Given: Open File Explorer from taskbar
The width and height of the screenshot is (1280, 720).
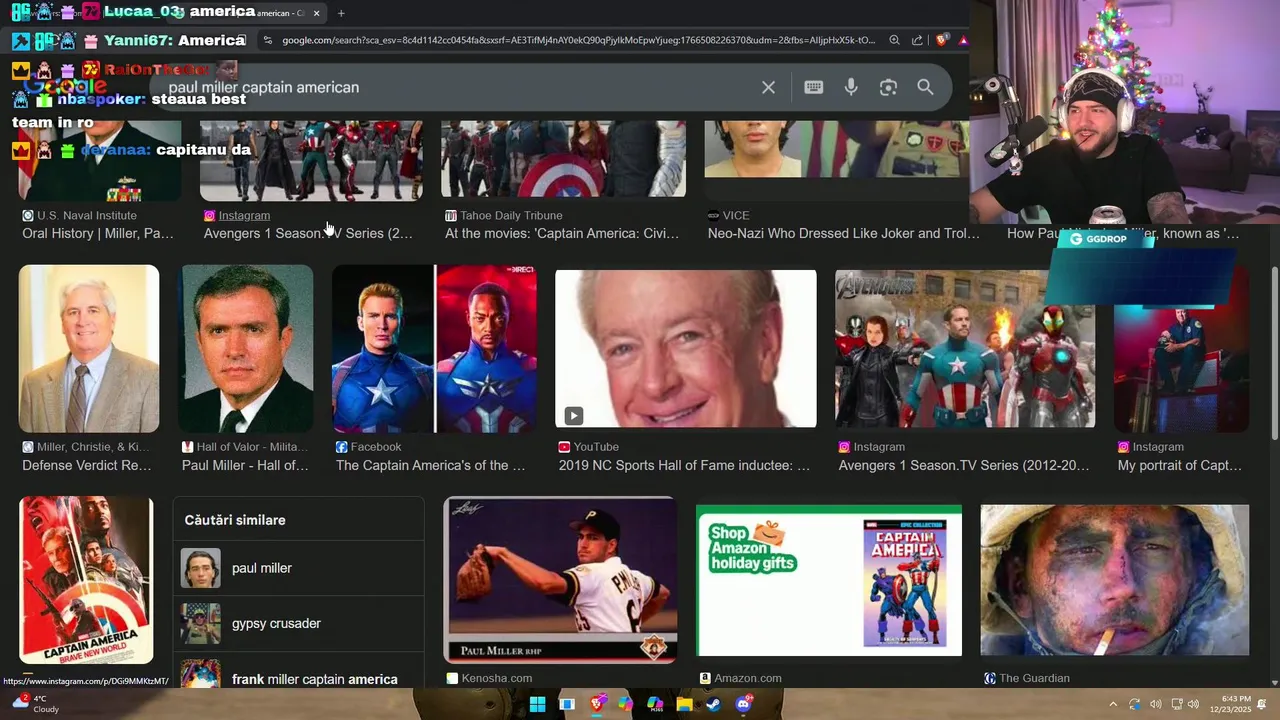Looking at the screenshot, I should click(685, 704).
